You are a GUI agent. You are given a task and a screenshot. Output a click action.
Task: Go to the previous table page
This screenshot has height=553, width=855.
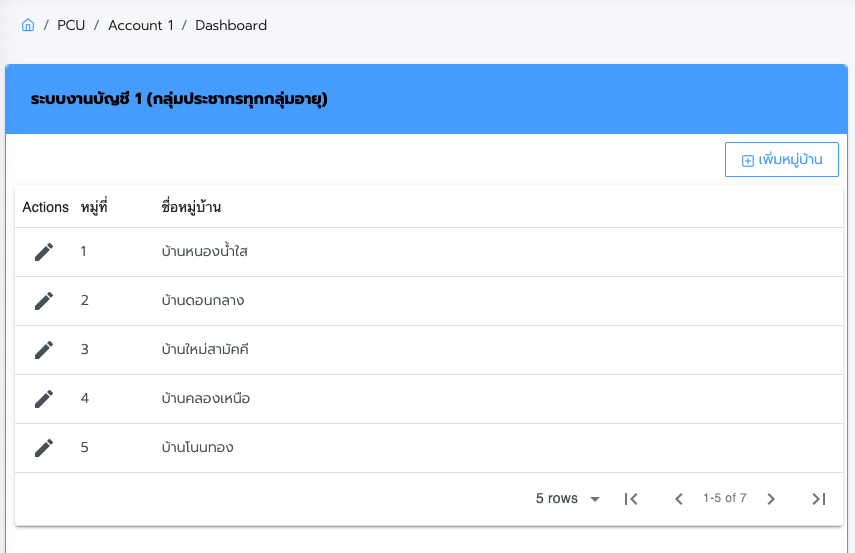point(679,499)
